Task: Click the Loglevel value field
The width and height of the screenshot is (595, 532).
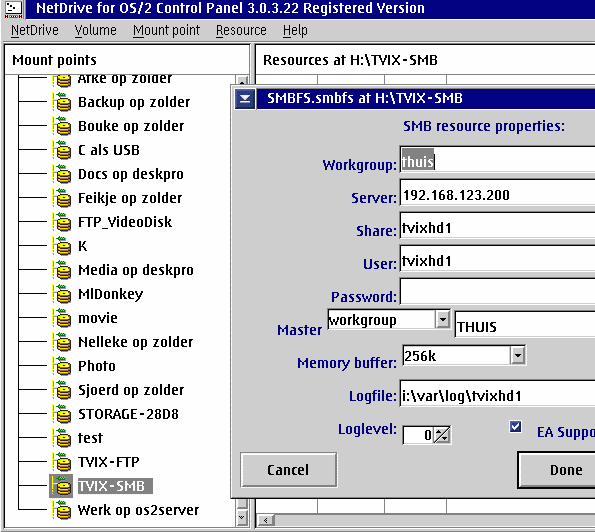Action: click(418, 435)
